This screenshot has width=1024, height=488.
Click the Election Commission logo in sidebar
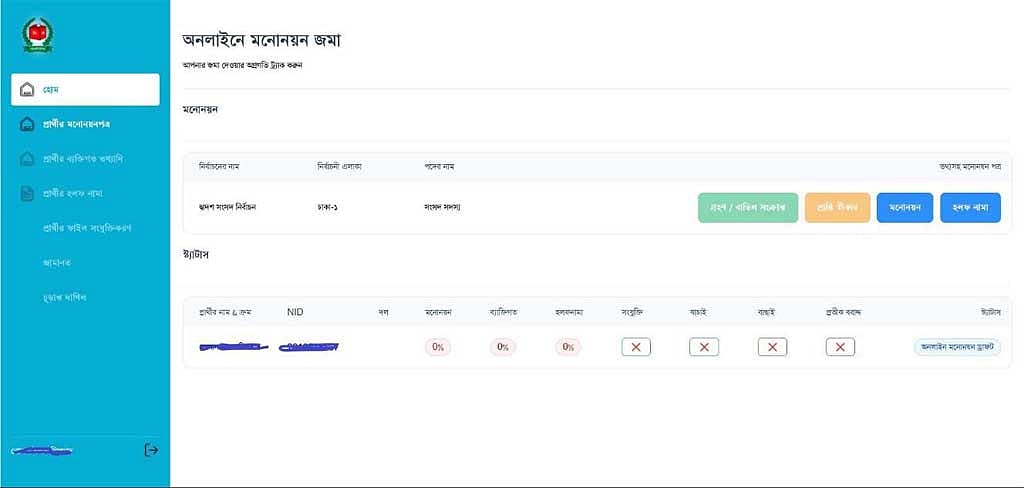click(39, 35)
